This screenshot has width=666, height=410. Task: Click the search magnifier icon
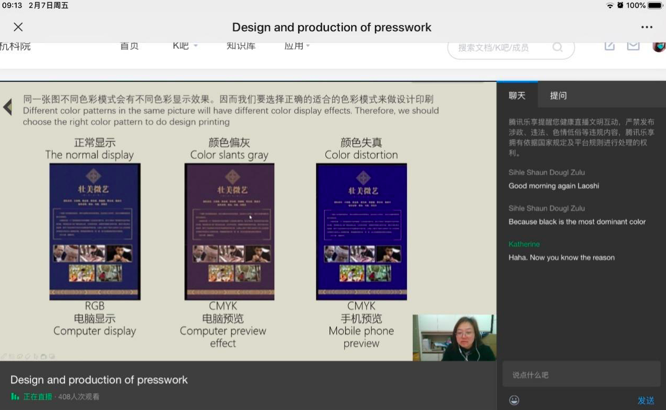coord(558,47)
